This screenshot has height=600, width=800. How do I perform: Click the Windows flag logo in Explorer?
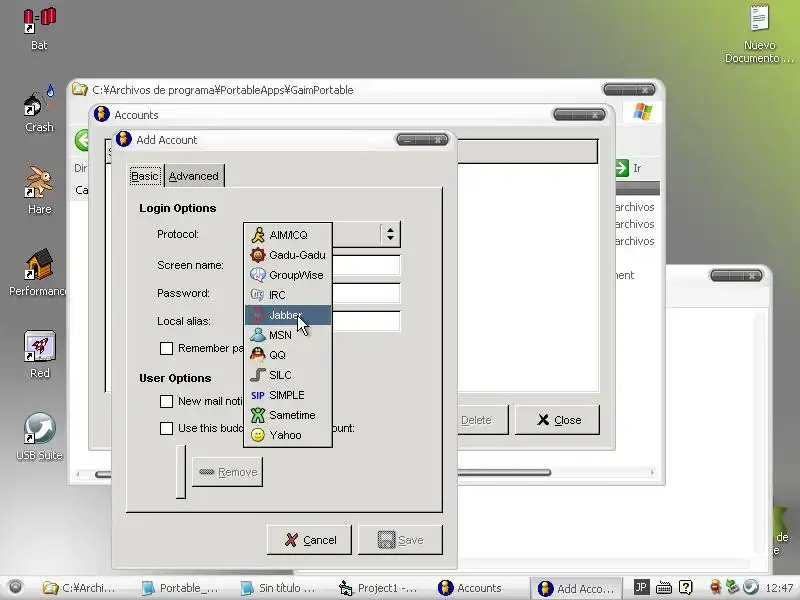pos(642,111)
